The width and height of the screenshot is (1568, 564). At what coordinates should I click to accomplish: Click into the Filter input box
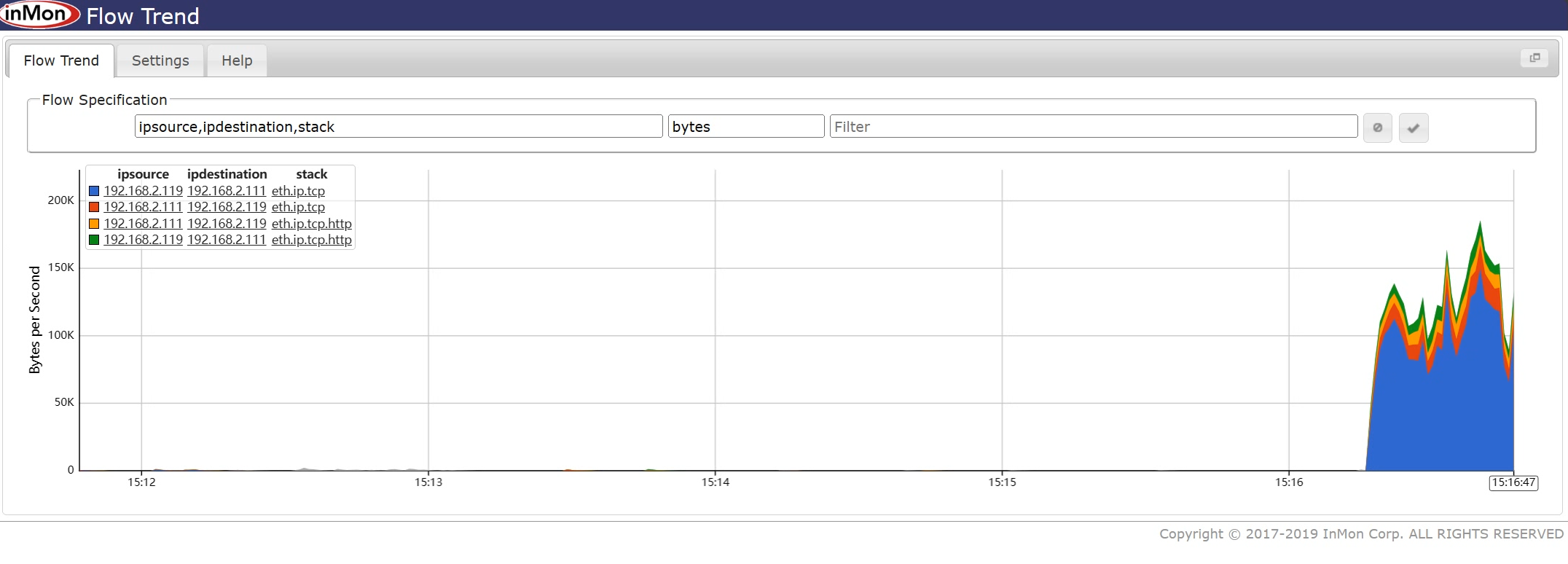coord(1093,127)
